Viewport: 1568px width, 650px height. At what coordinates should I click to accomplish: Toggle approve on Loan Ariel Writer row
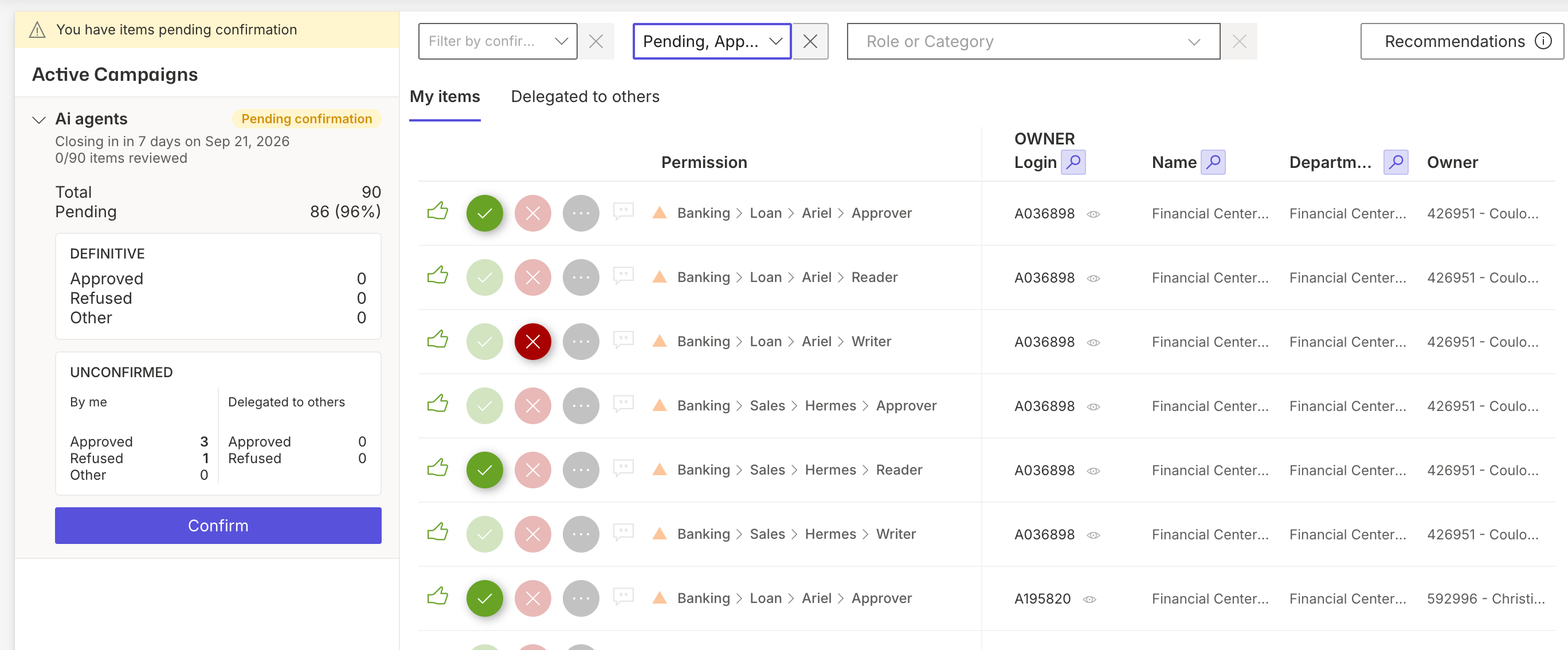(x=484, y=342)
